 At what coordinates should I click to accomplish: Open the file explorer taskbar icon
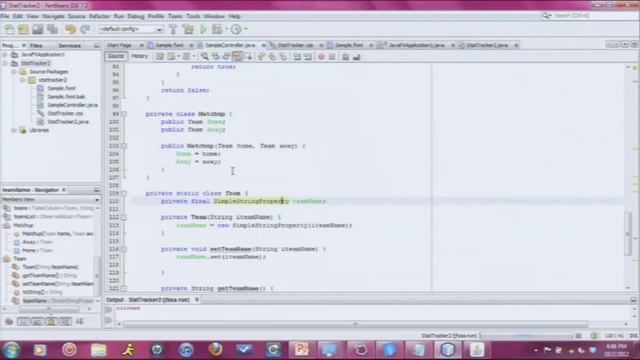[98, 350]
